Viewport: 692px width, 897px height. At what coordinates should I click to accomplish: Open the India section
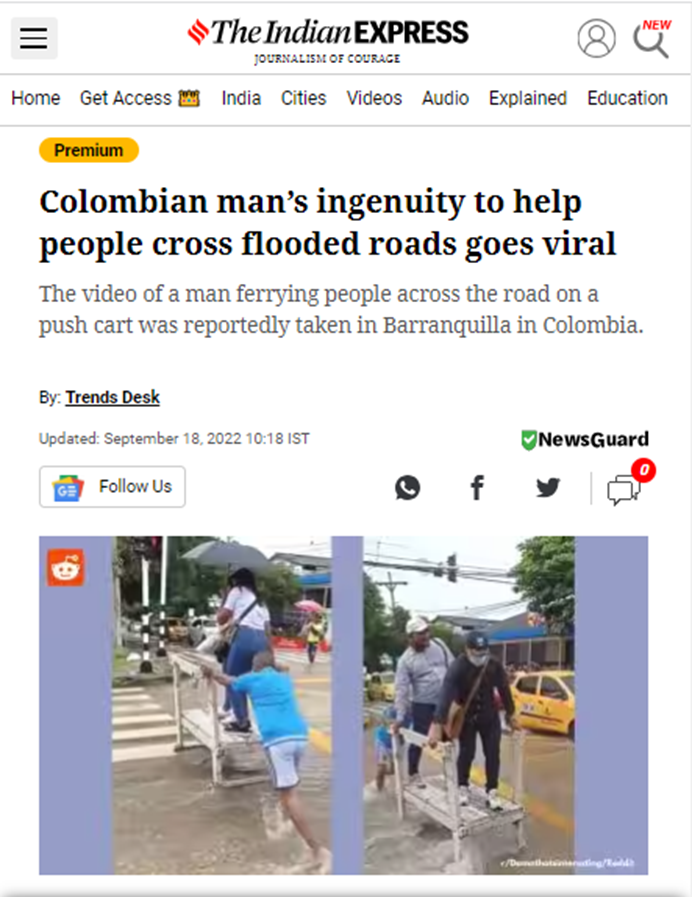pyautogui.click(x=241, y=98)
